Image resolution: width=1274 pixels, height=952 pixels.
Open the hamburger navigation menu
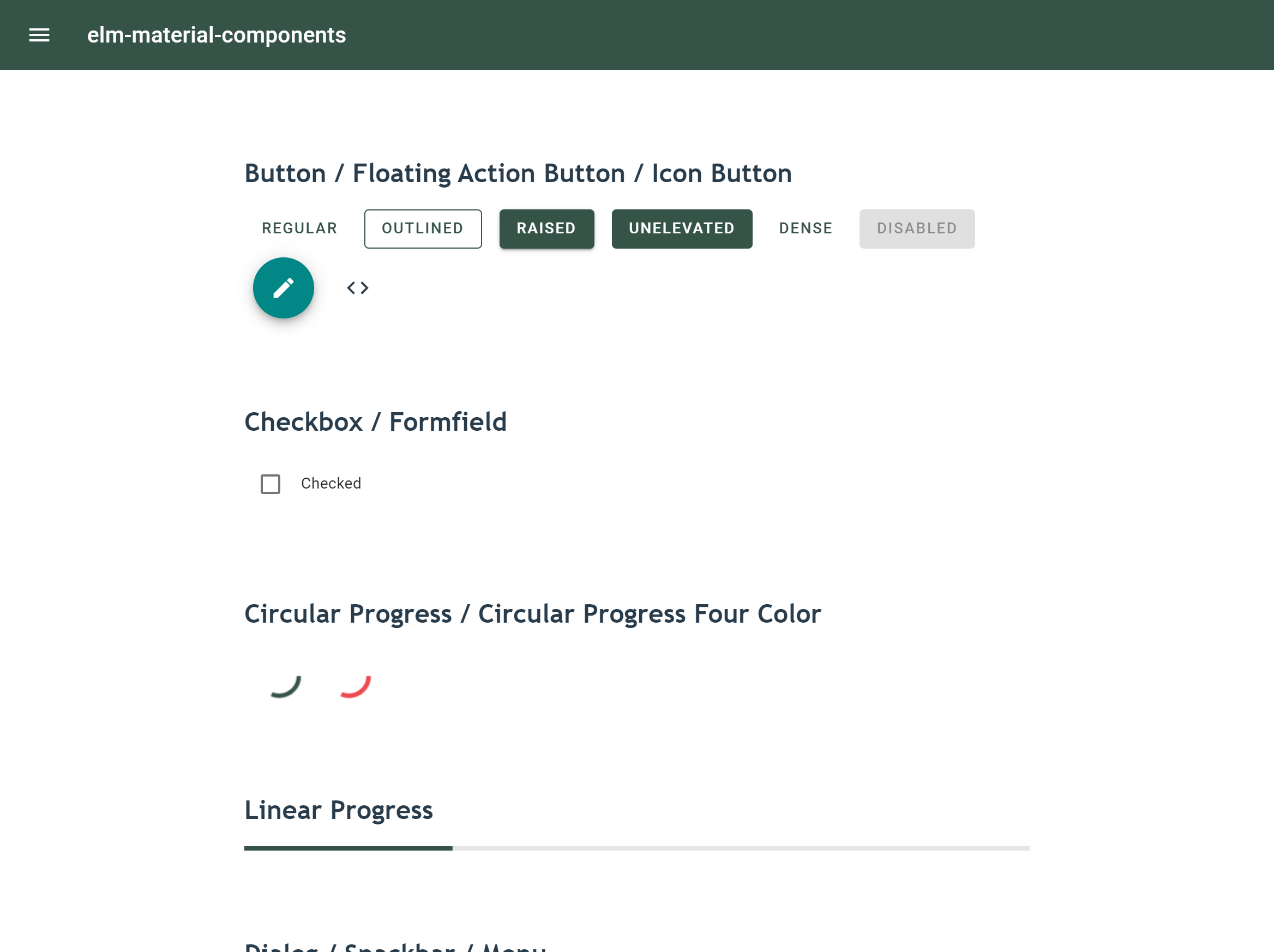pos(39,35)
